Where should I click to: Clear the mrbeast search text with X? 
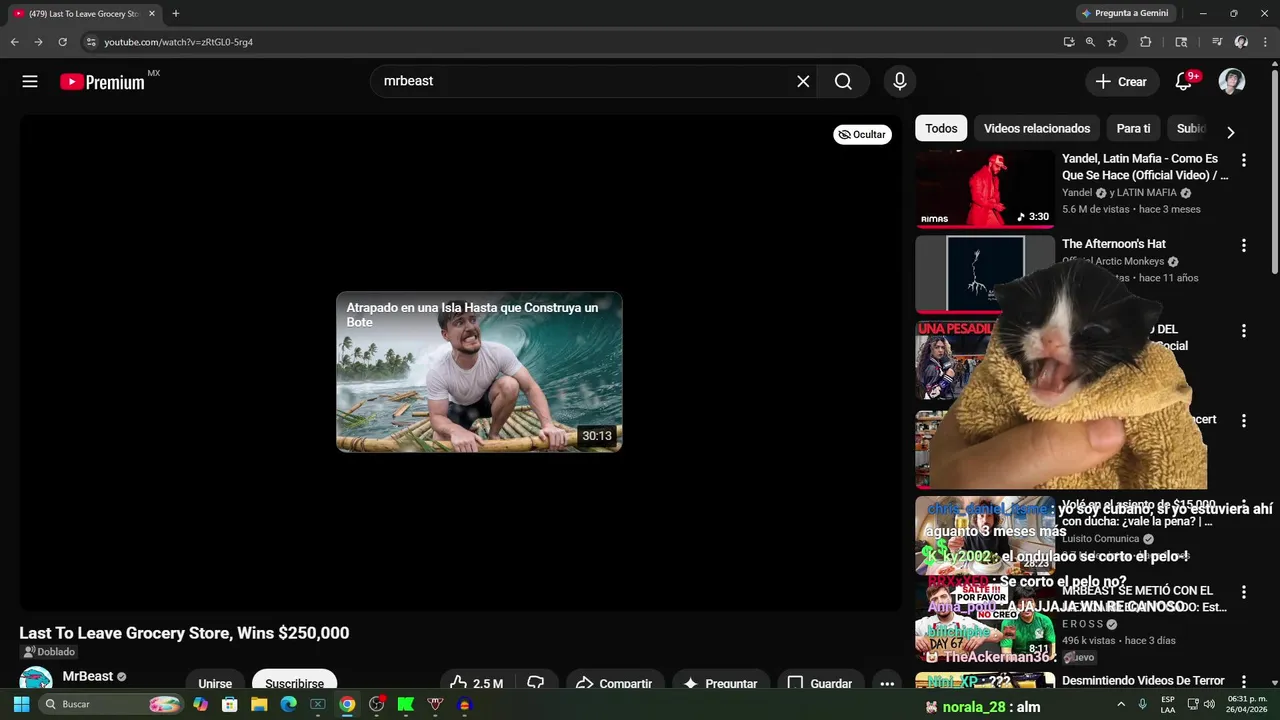803,82
